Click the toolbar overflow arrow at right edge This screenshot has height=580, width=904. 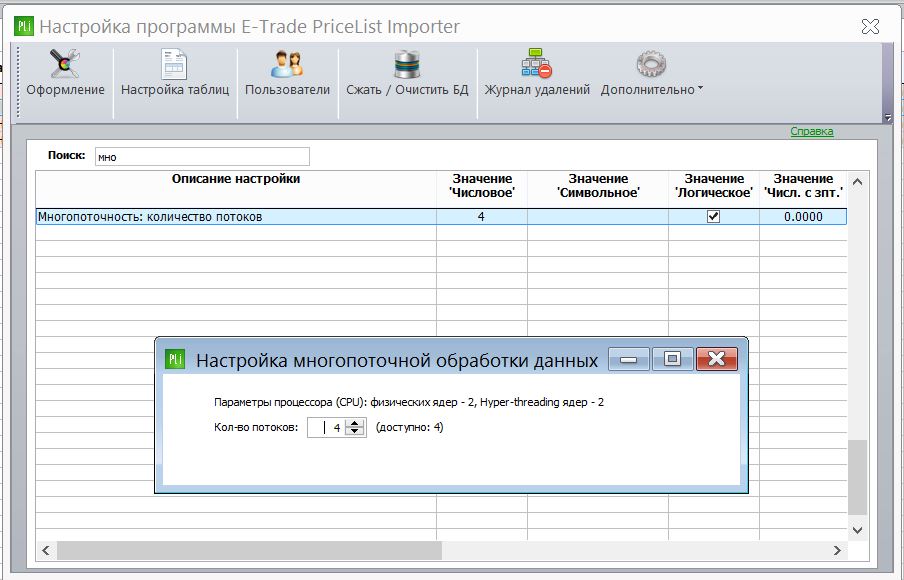click(x=888, y=118)
